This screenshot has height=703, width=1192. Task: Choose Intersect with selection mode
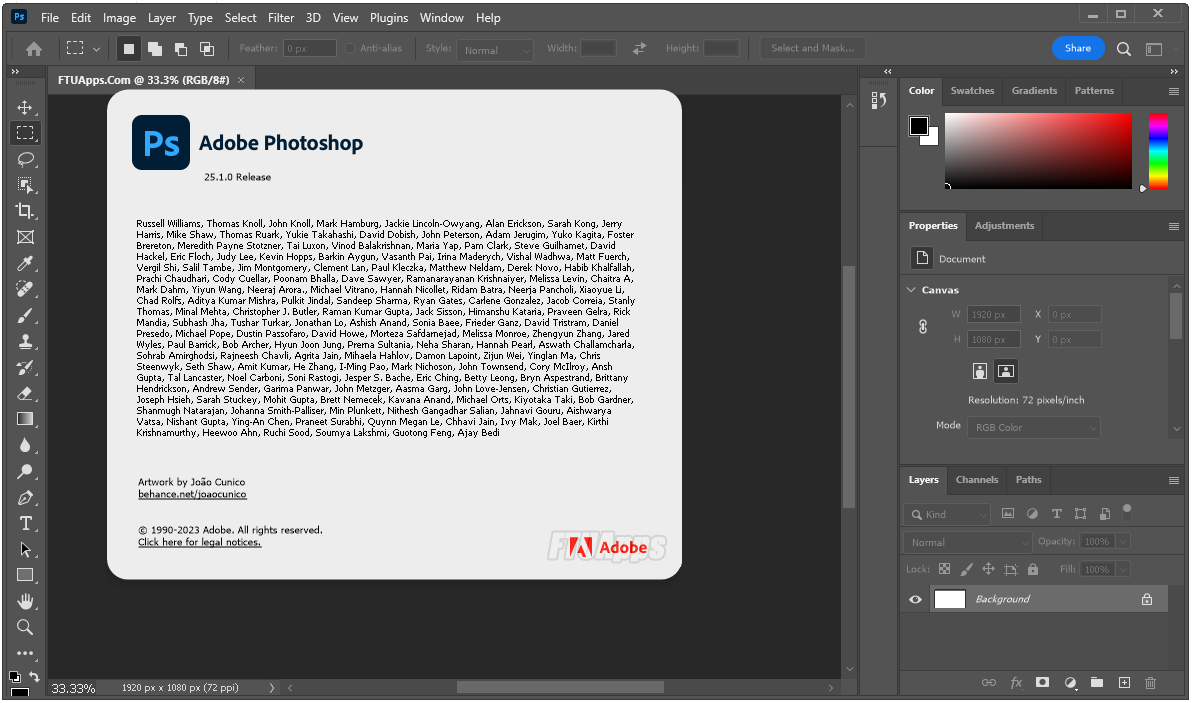click(207, 49)
